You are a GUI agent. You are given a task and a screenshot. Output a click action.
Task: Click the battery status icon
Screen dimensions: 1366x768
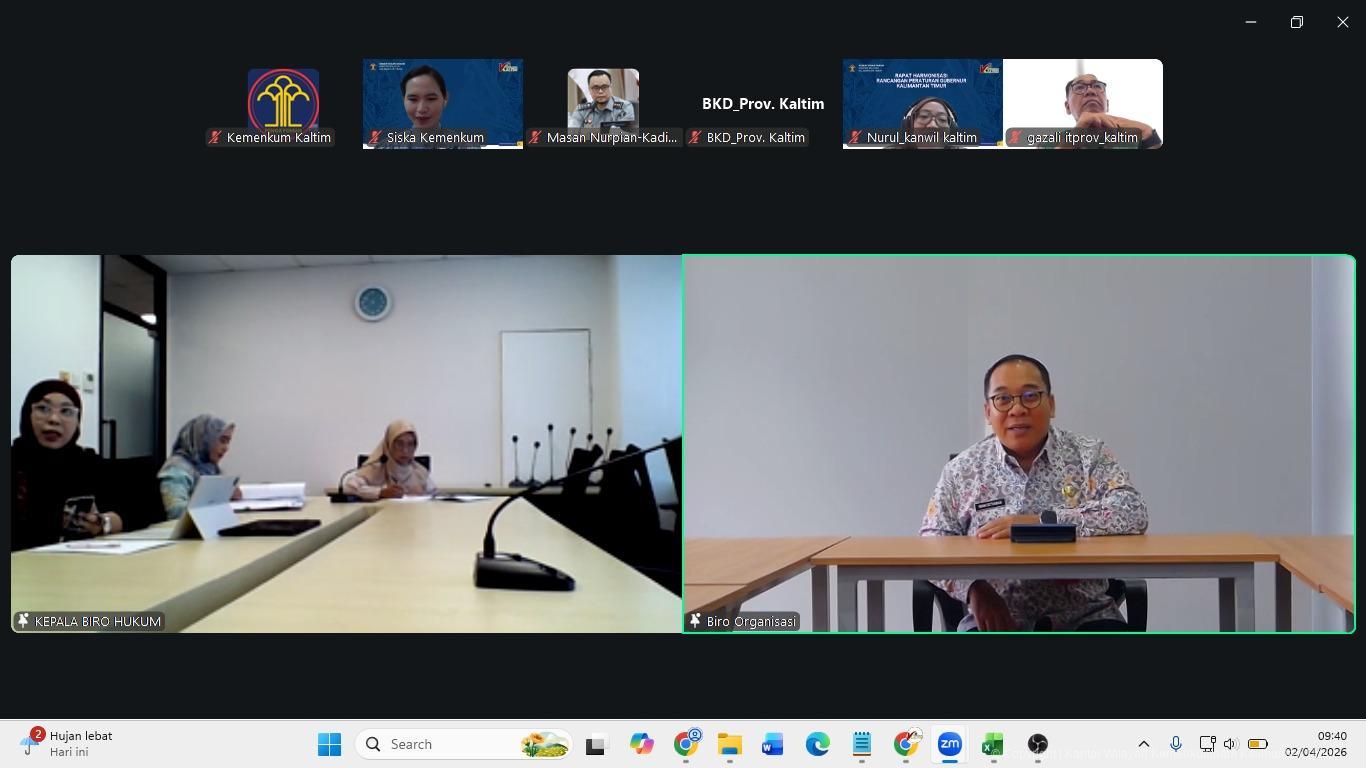[x=1258, y=744]
